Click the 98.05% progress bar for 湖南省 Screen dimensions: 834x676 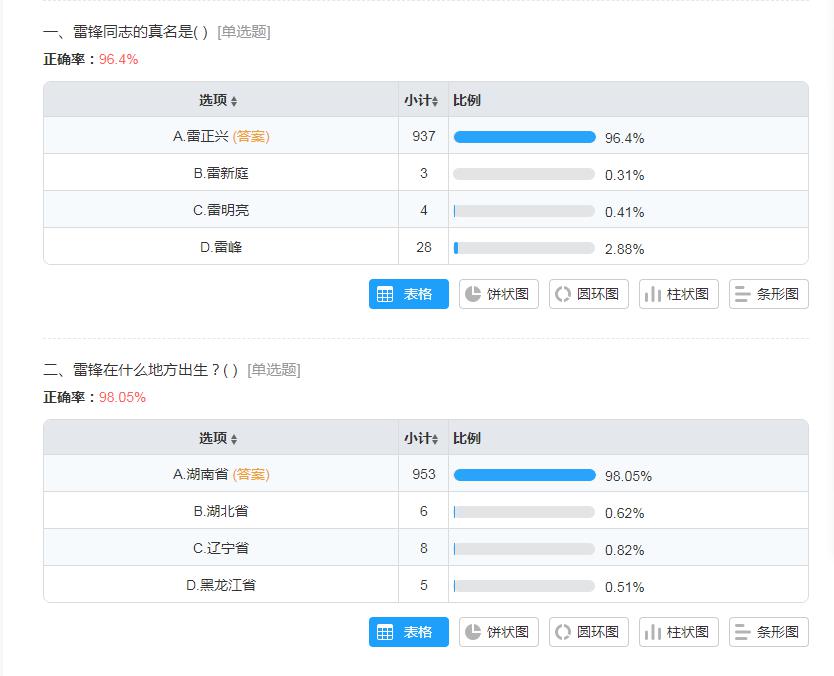(524, 475)
